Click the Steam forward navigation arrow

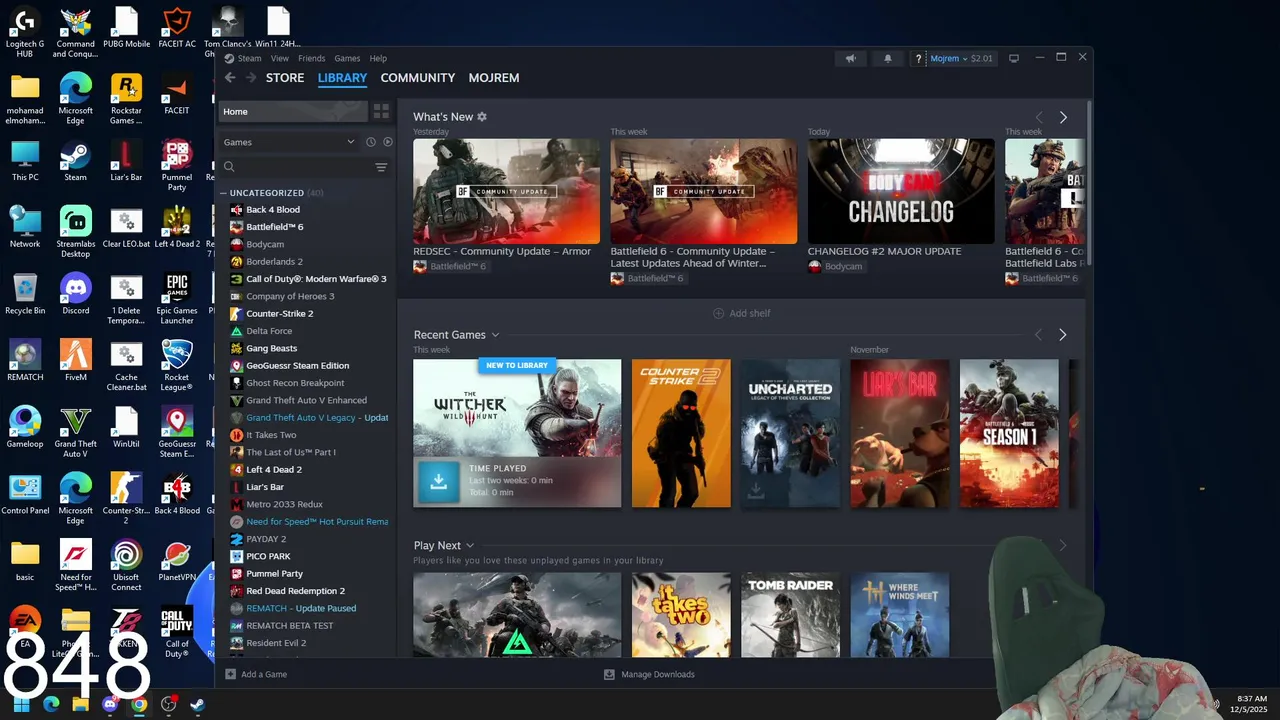251,78
